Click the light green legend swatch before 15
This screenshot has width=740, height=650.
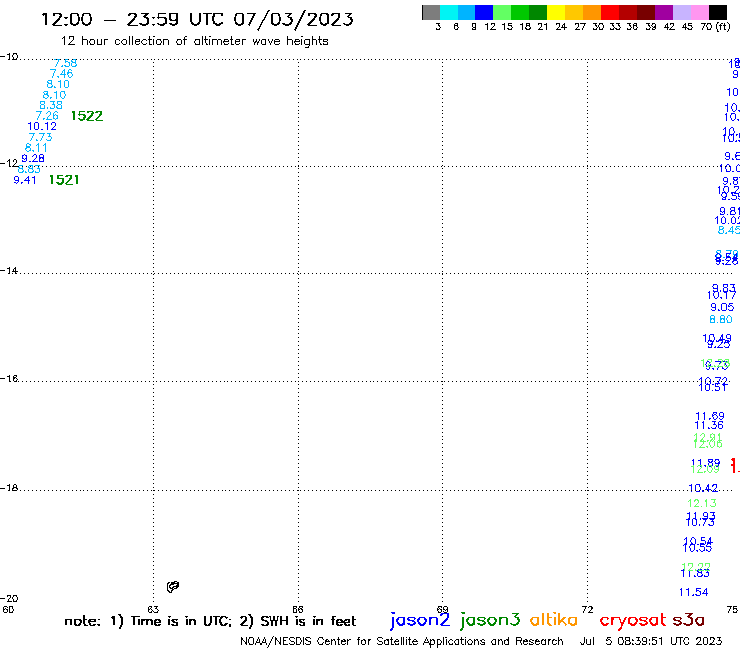tap(502, 12)
